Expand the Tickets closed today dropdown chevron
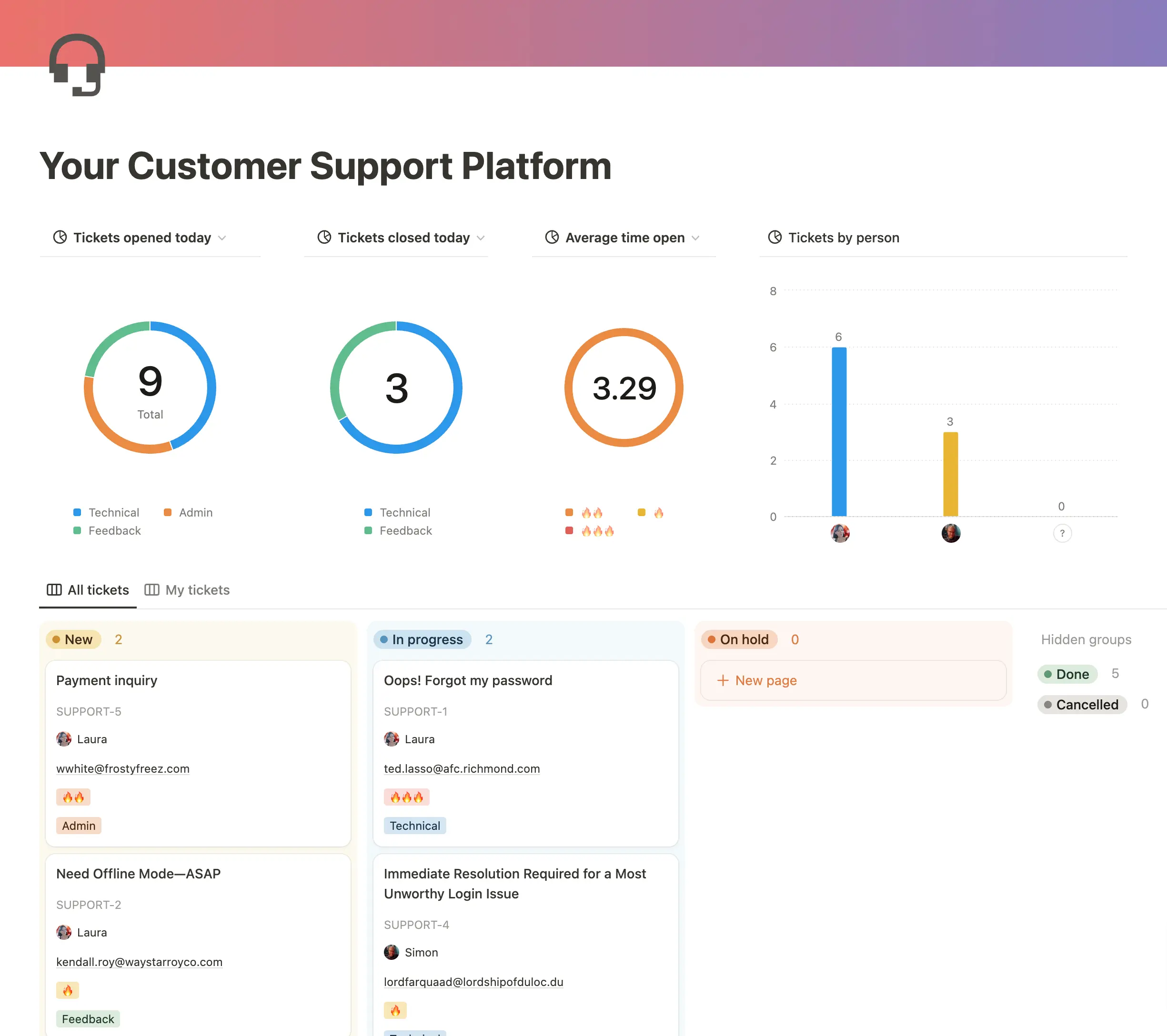 click(481, 238)
